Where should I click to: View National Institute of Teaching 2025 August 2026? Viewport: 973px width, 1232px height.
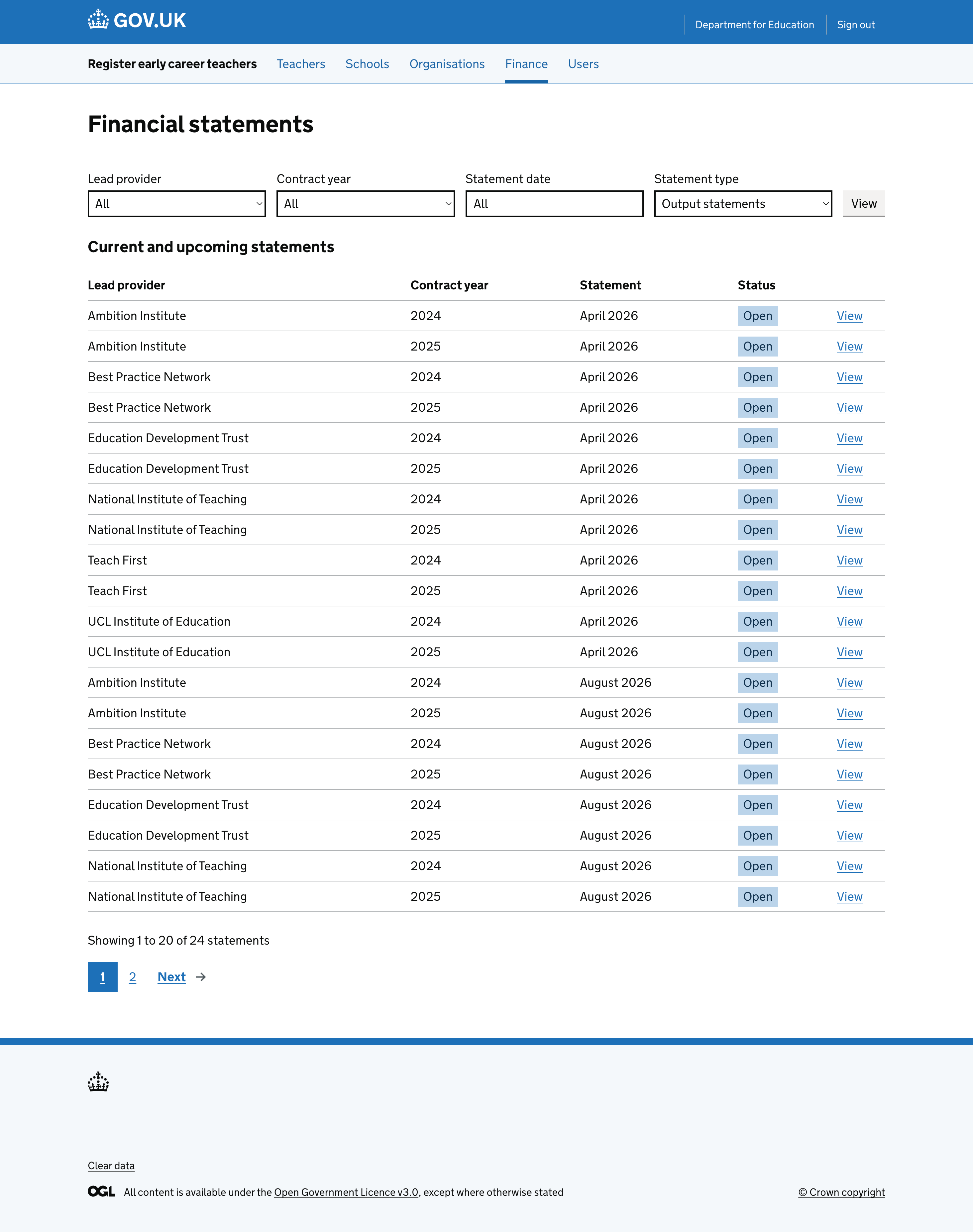(849, 896)
